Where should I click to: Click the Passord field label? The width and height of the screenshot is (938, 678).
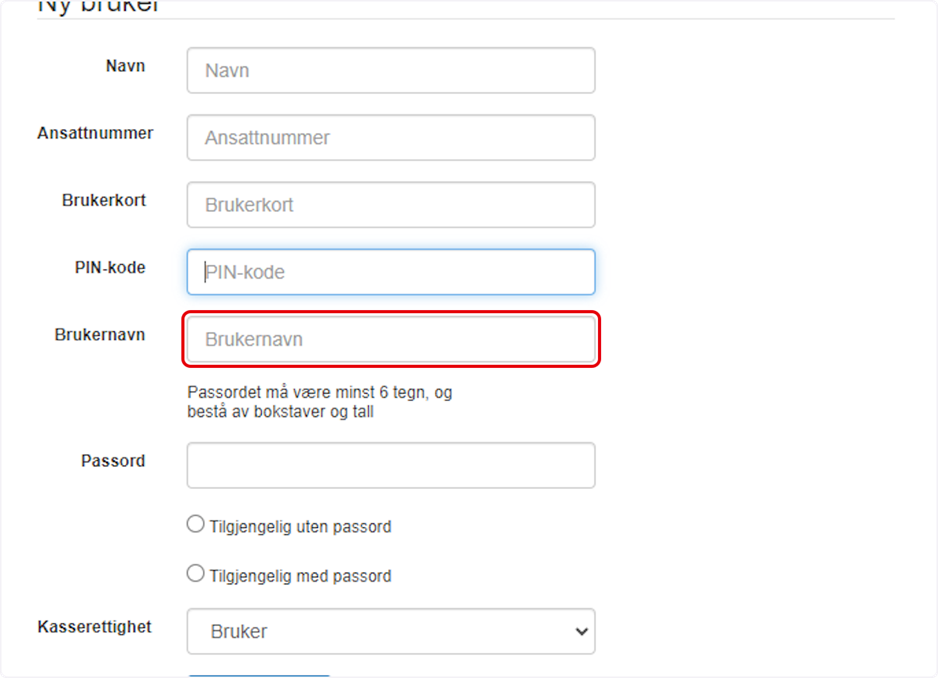click(113, 461)
